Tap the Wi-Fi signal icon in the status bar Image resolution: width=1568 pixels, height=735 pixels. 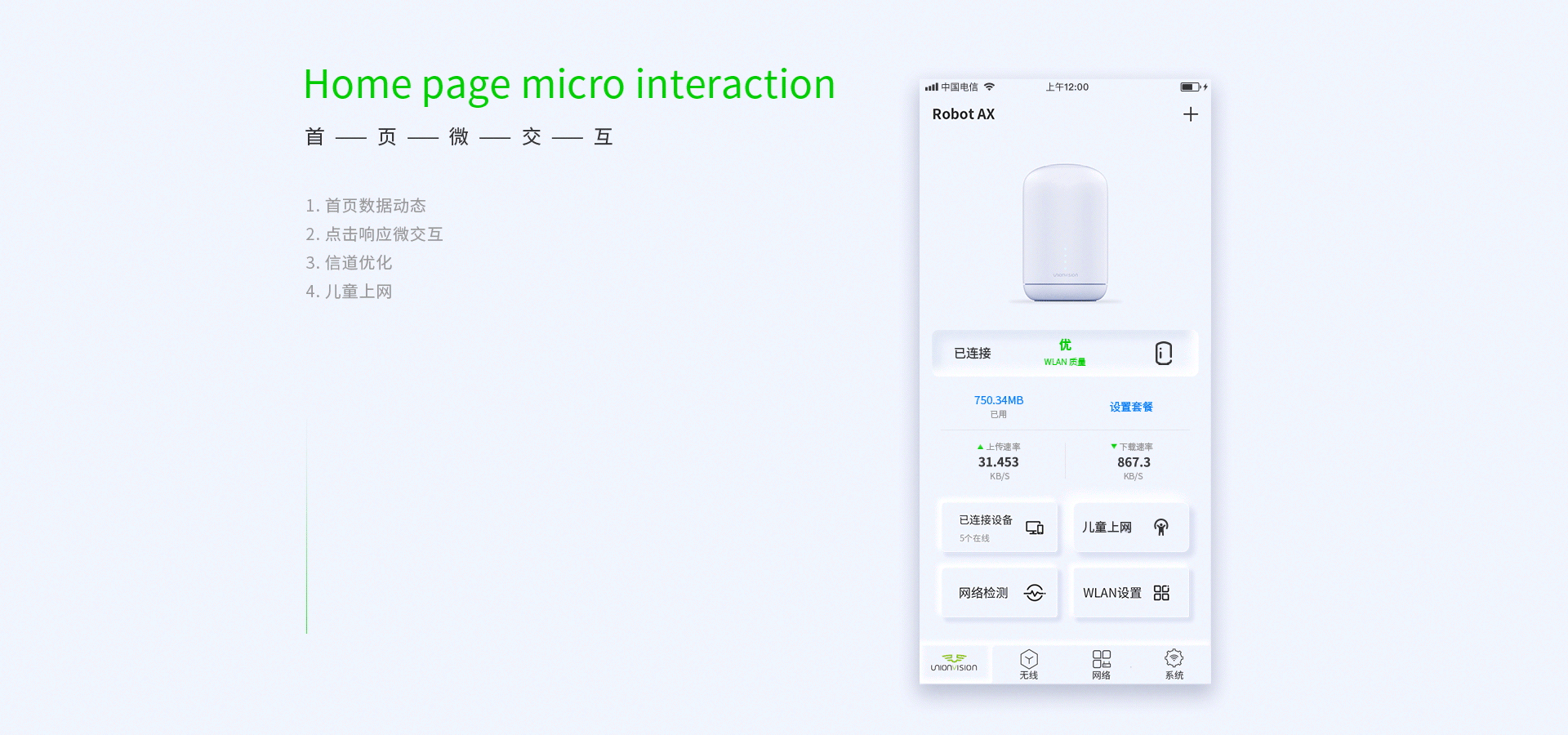pos(990,87)
